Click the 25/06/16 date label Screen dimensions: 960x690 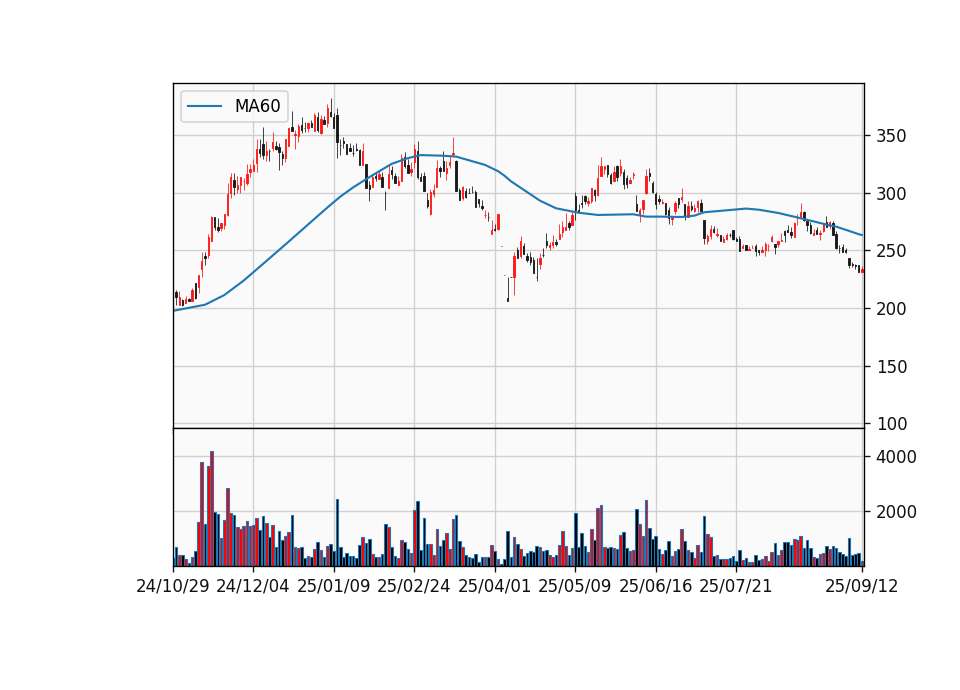tap(656, 586)
